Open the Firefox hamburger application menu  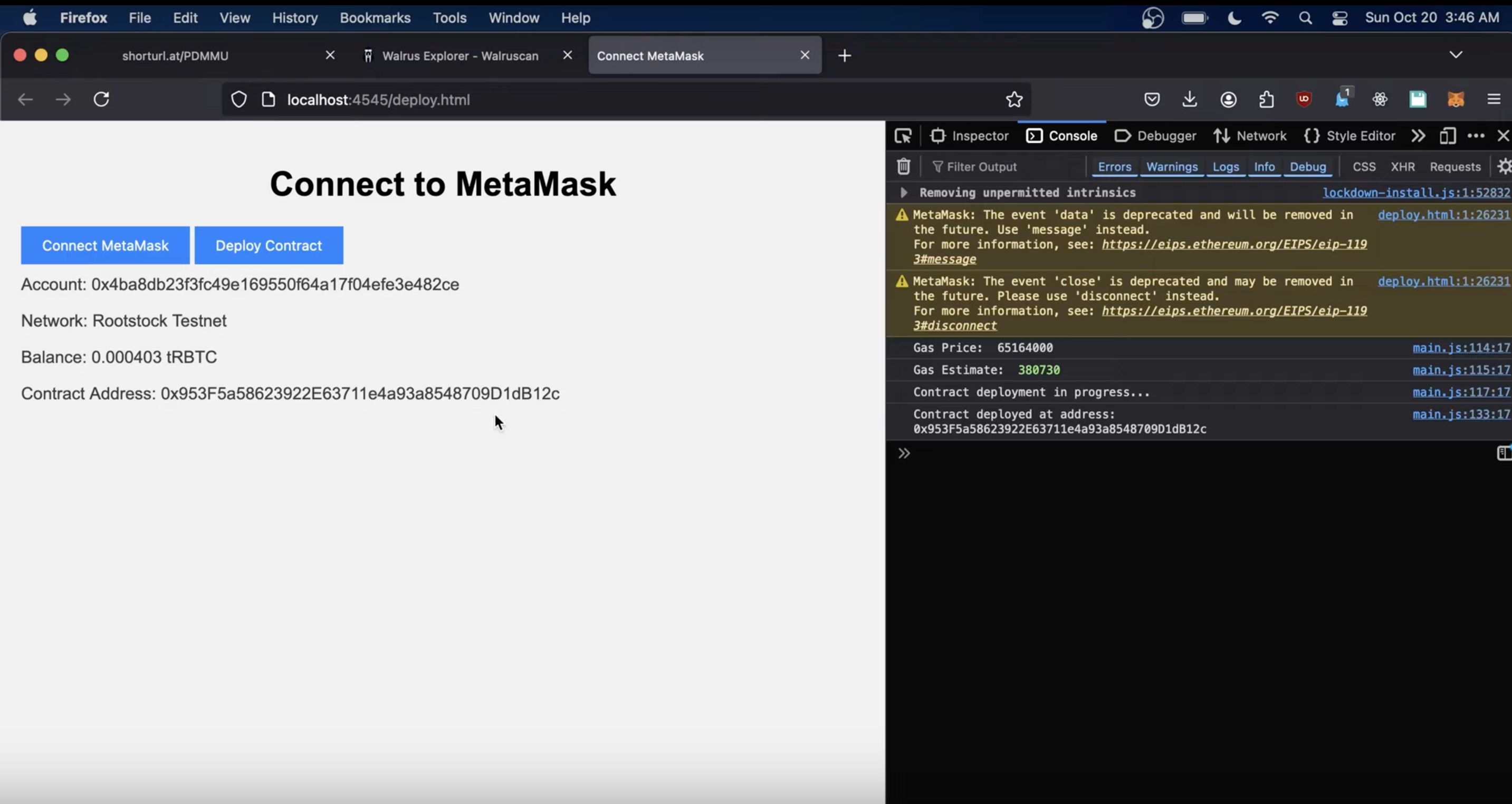(1494, 99)
